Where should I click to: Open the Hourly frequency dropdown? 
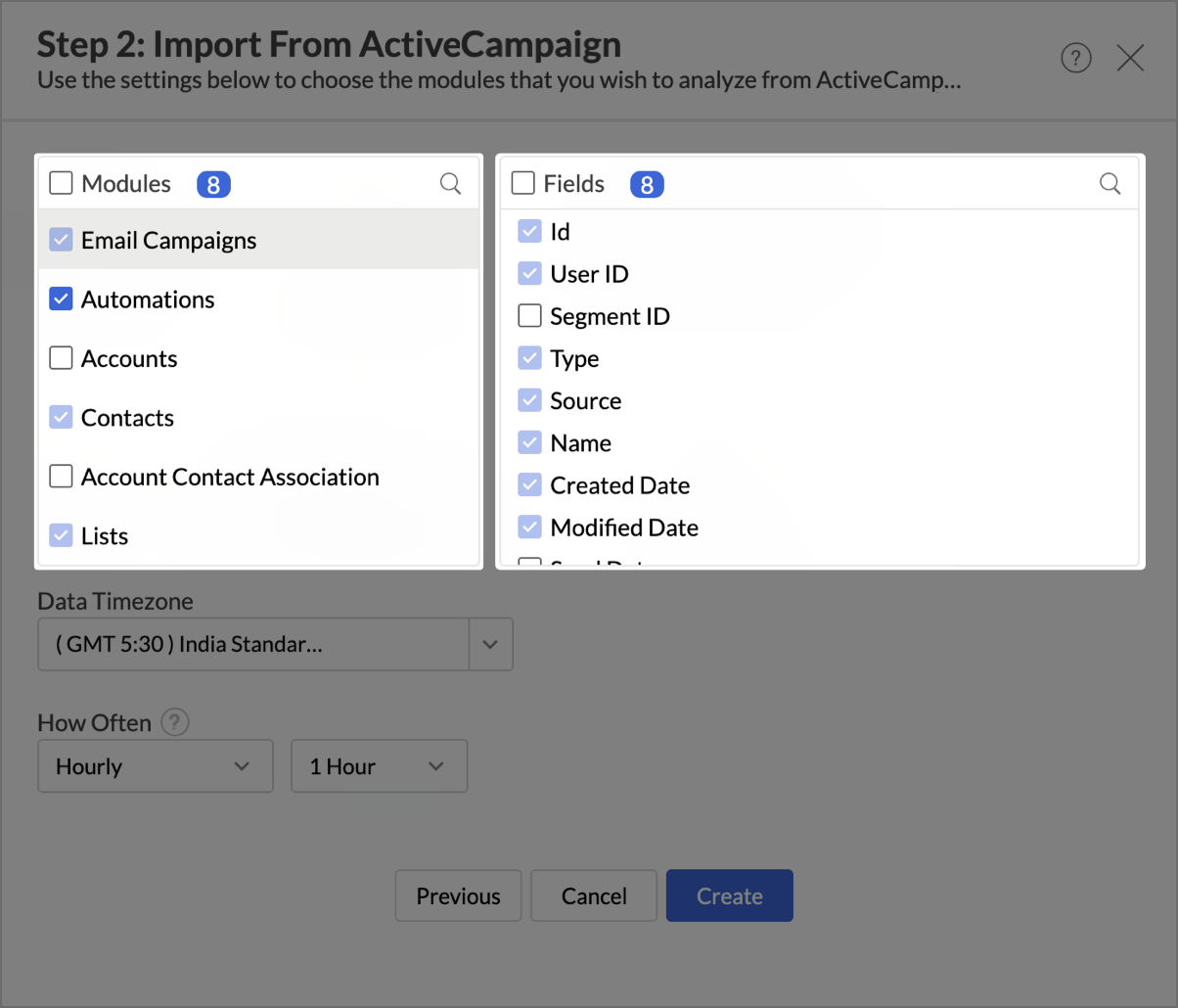pos(155,766)
